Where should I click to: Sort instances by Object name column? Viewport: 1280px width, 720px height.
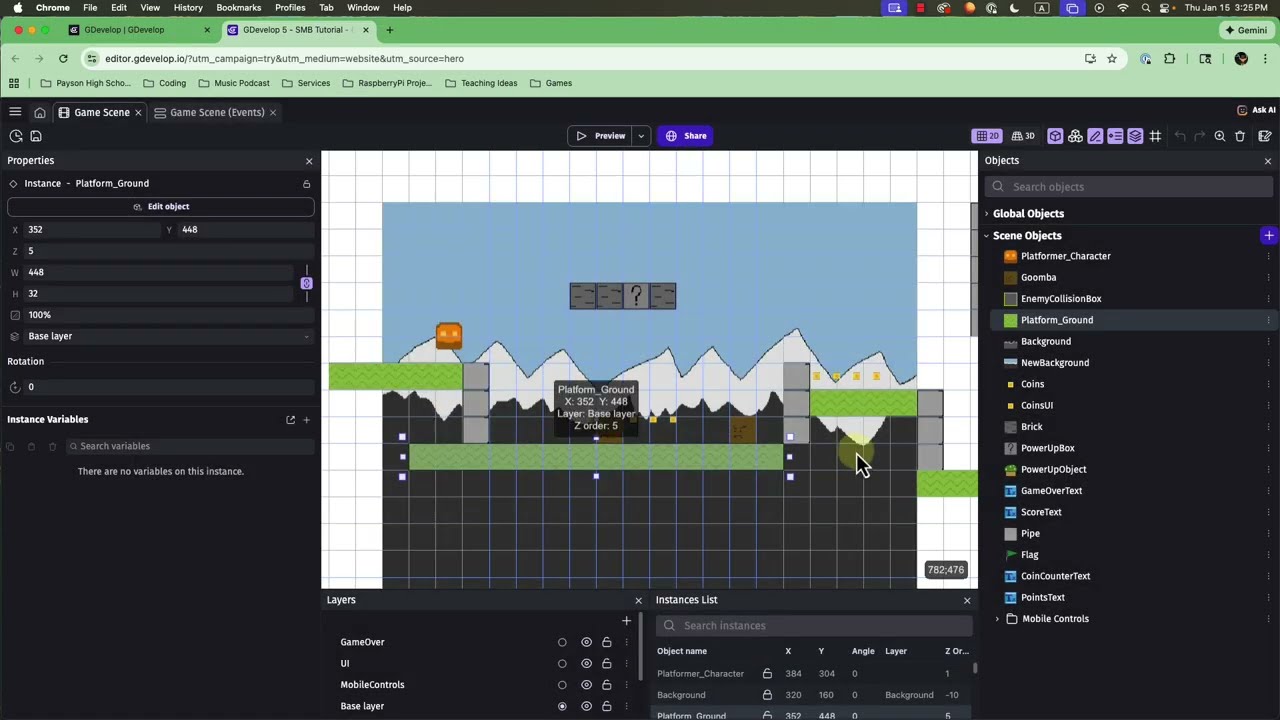click(682, 651)
